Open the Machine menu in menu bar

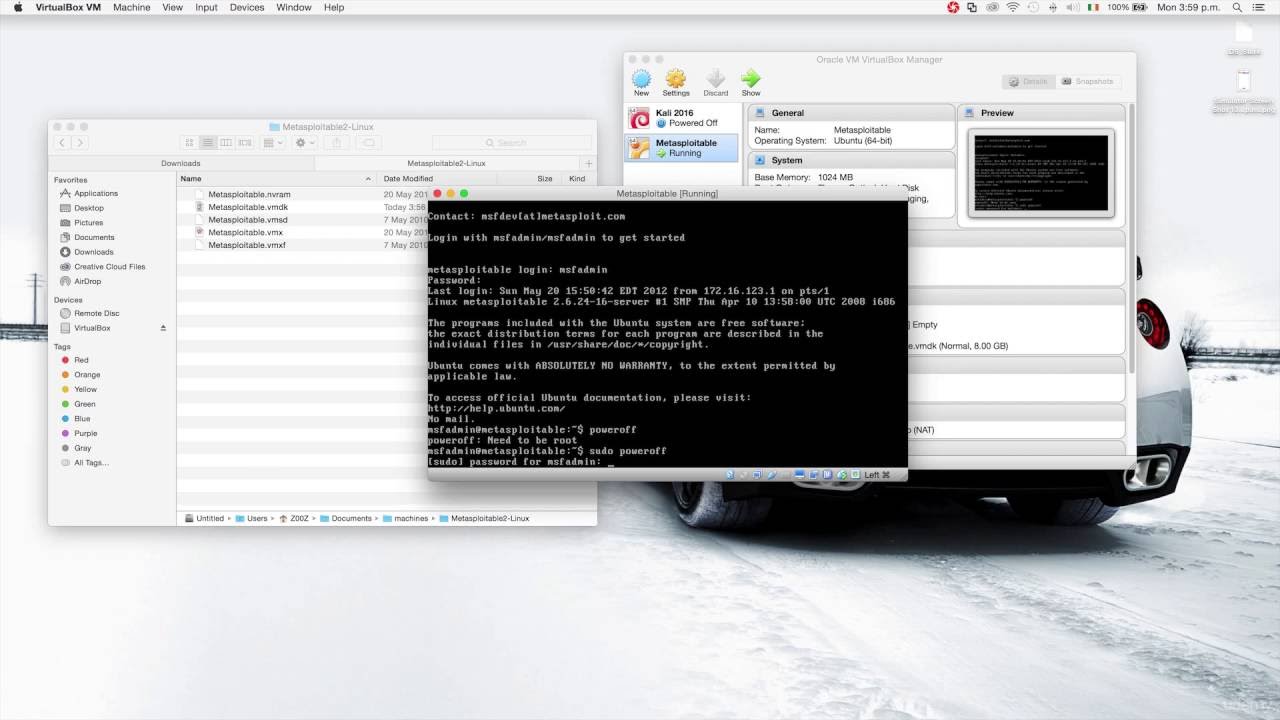[x=132, y=7]
